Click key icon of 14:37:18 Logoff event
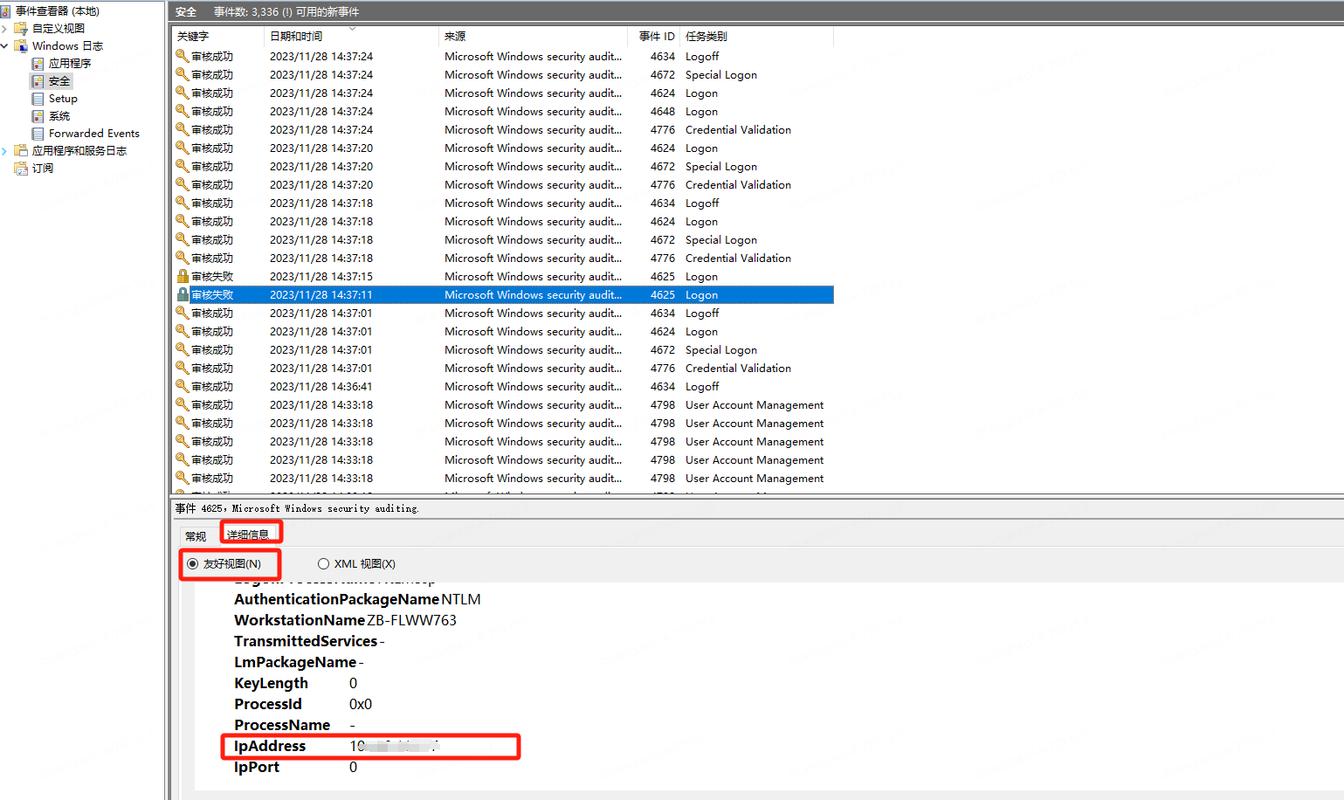 point(182,203)
